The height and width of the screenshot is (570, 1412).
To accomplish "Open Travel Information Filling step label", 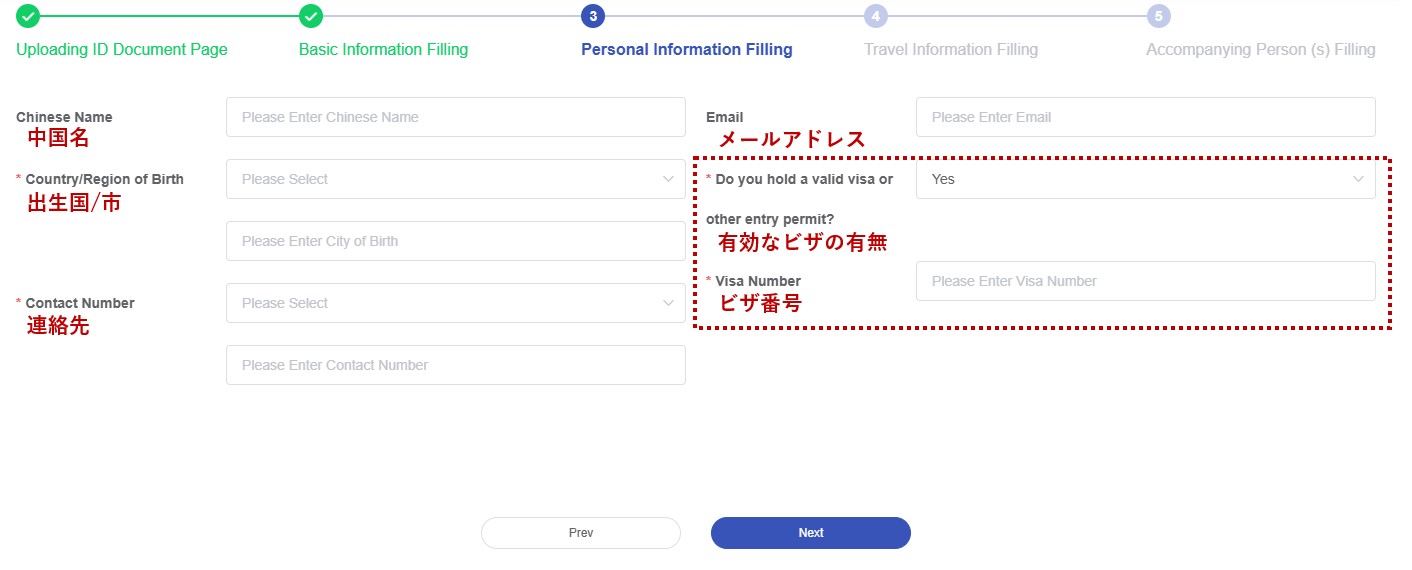I will [x=951, y=49].
